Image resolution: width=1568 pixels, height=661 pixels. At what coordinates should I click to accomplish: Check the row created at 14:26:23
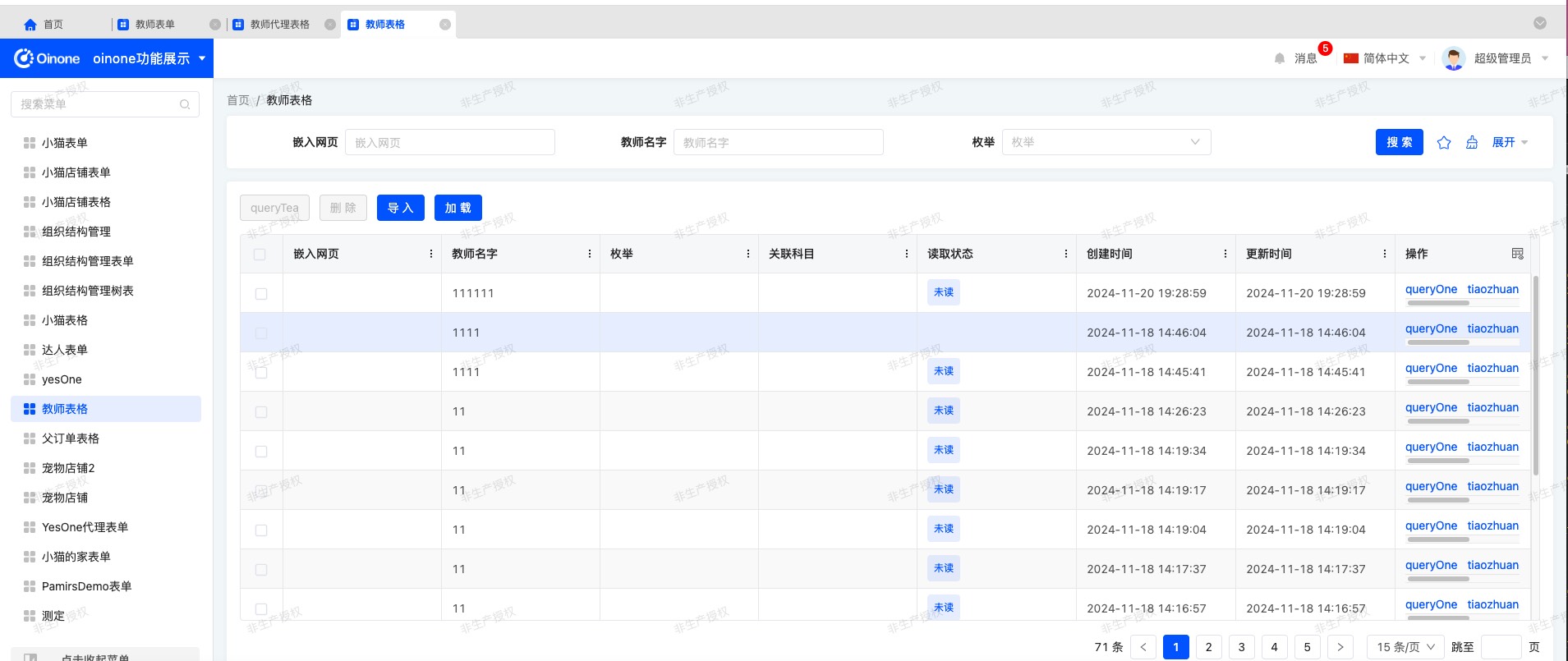coord(261,412)
